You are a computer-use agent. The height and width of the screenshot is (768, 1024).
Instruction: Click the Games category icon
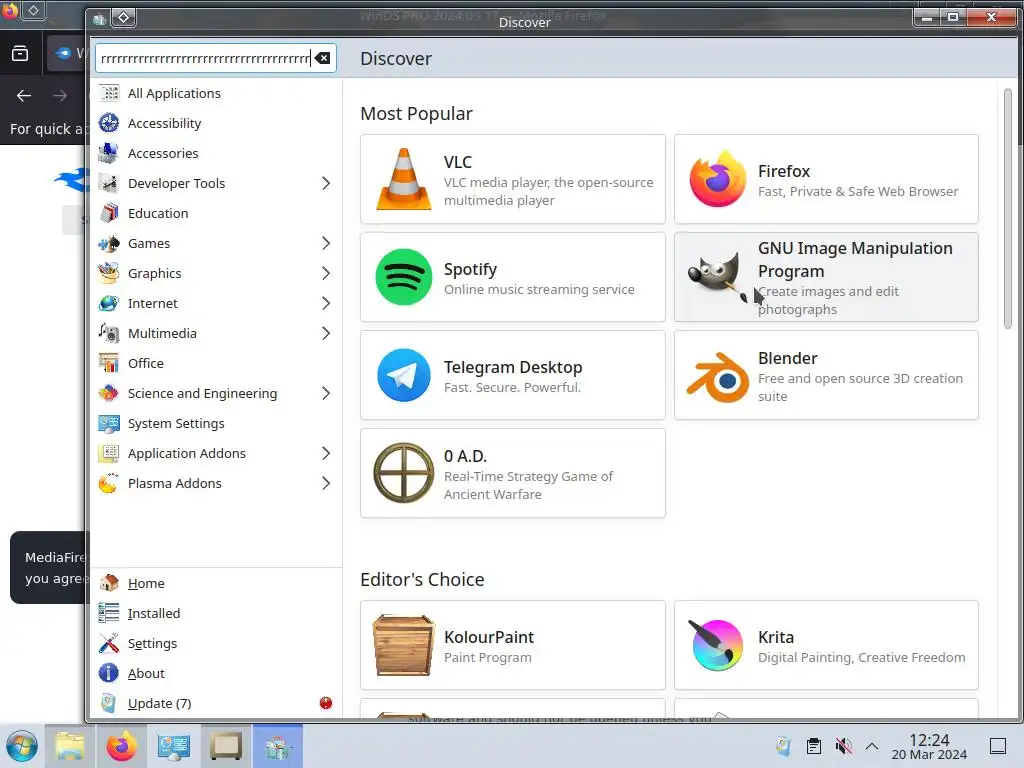pos(108,244)
